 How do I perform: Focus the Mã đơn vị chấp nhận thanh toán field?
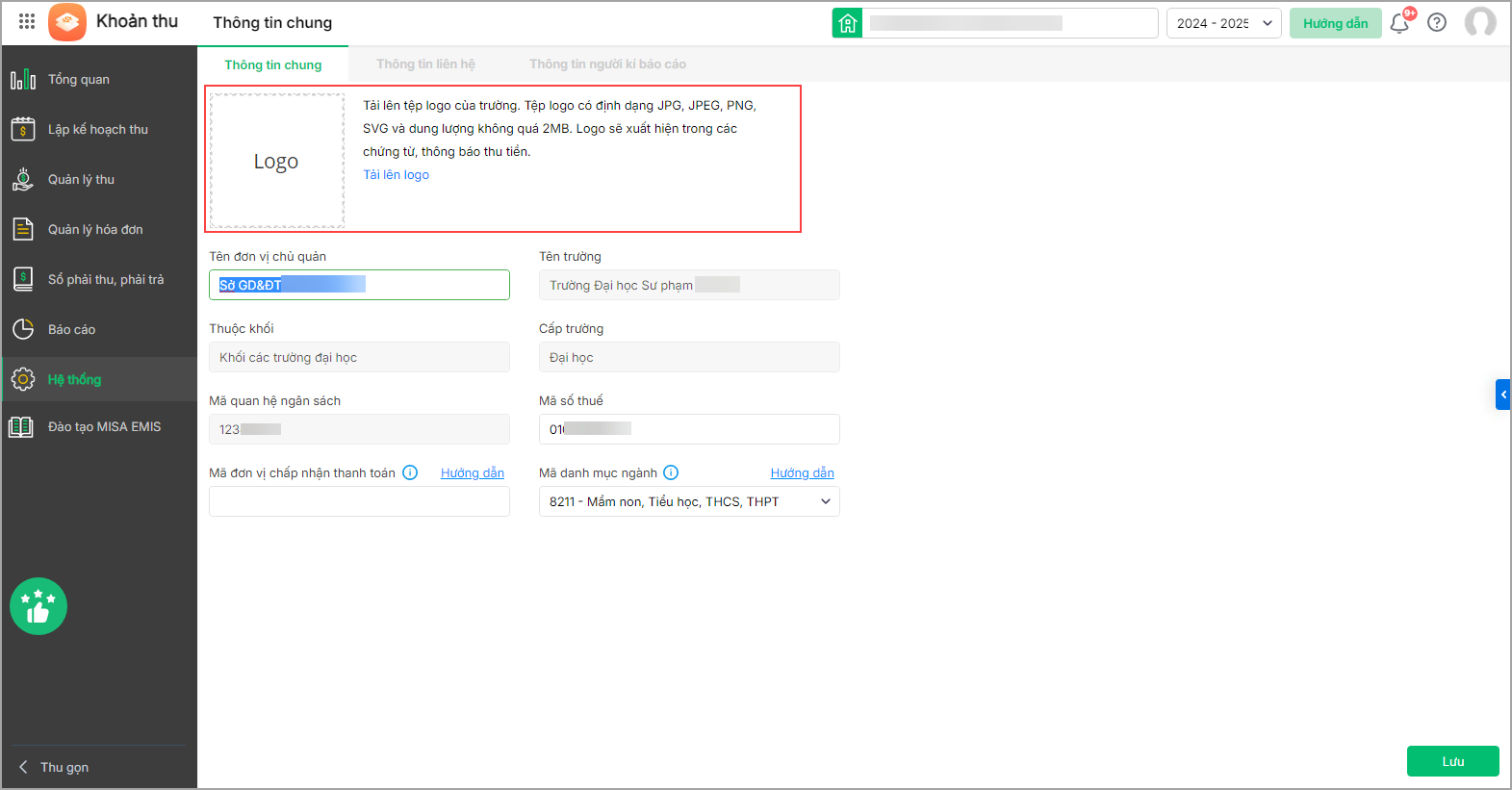coord(359,501)
